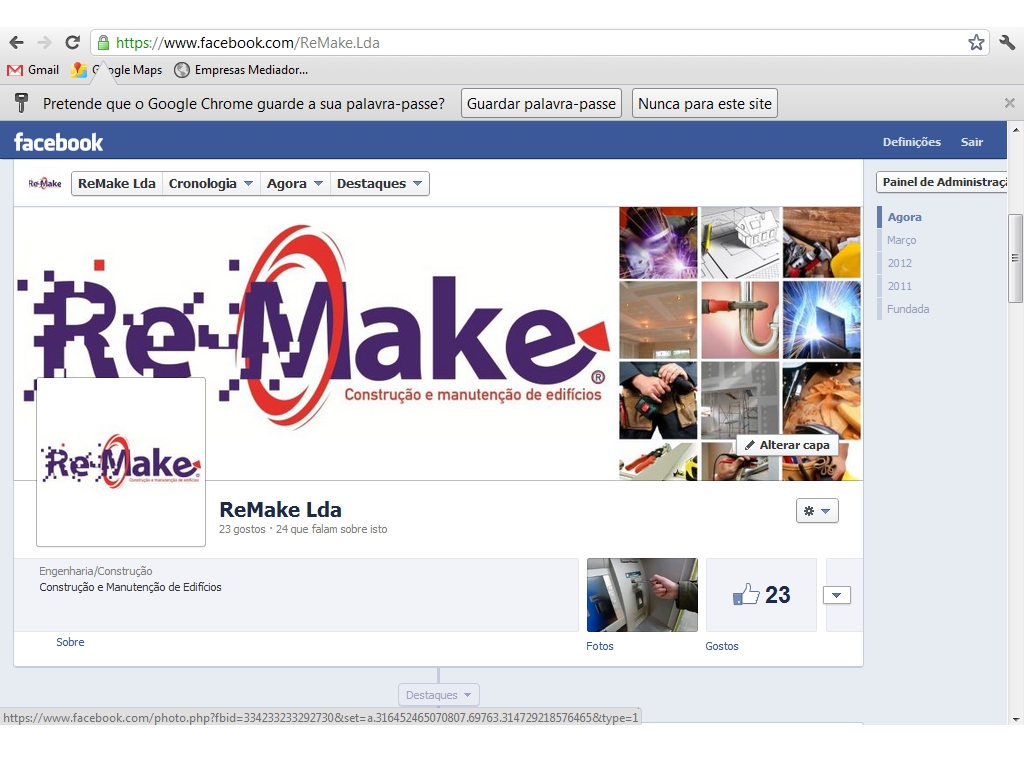1024x768 pixels.
Task: Click the ReMake Lda page title
Action: 280,509
